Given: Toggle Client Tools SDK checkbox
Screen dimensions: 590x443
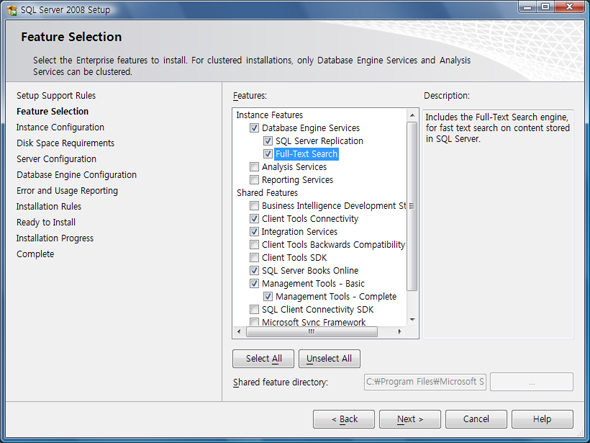Looking at the screenshot, I should (254, 257).
